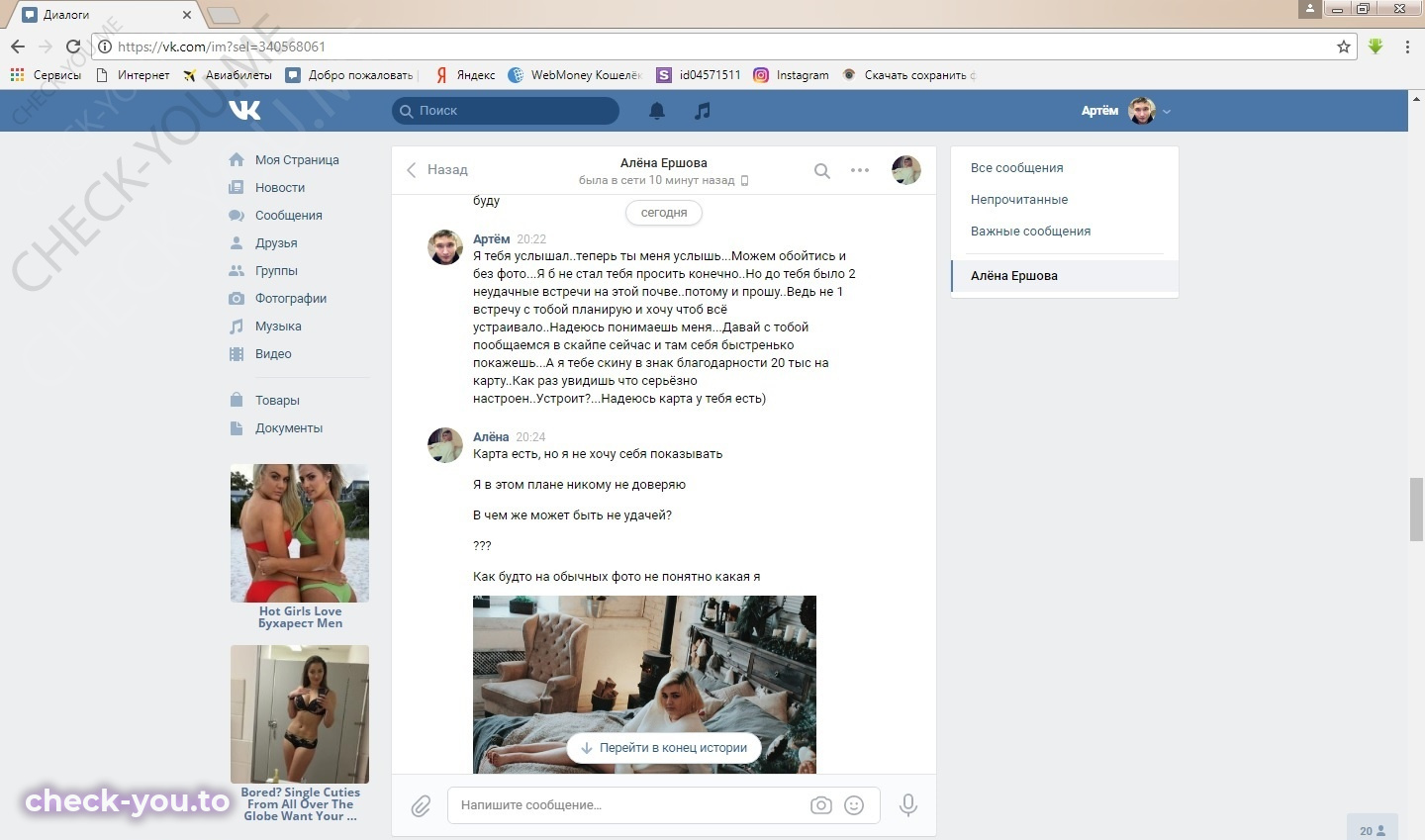This screenshot has height=840, width=1425.
Task: Click the search magnifier in dialog header
Action: [822, 170]
